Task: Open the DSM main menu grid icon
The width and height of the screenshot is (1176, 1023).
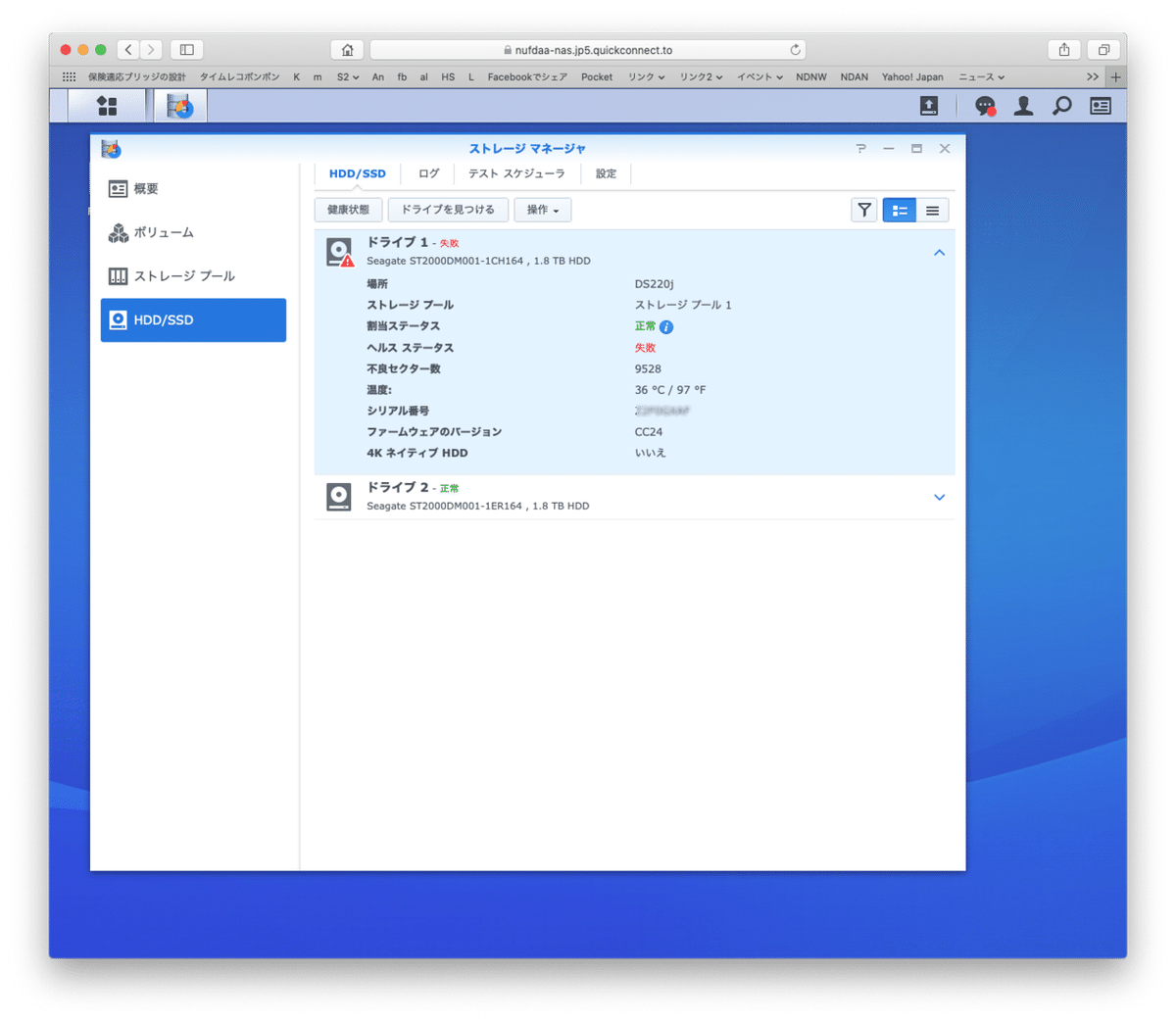Action: coord(107,106)
